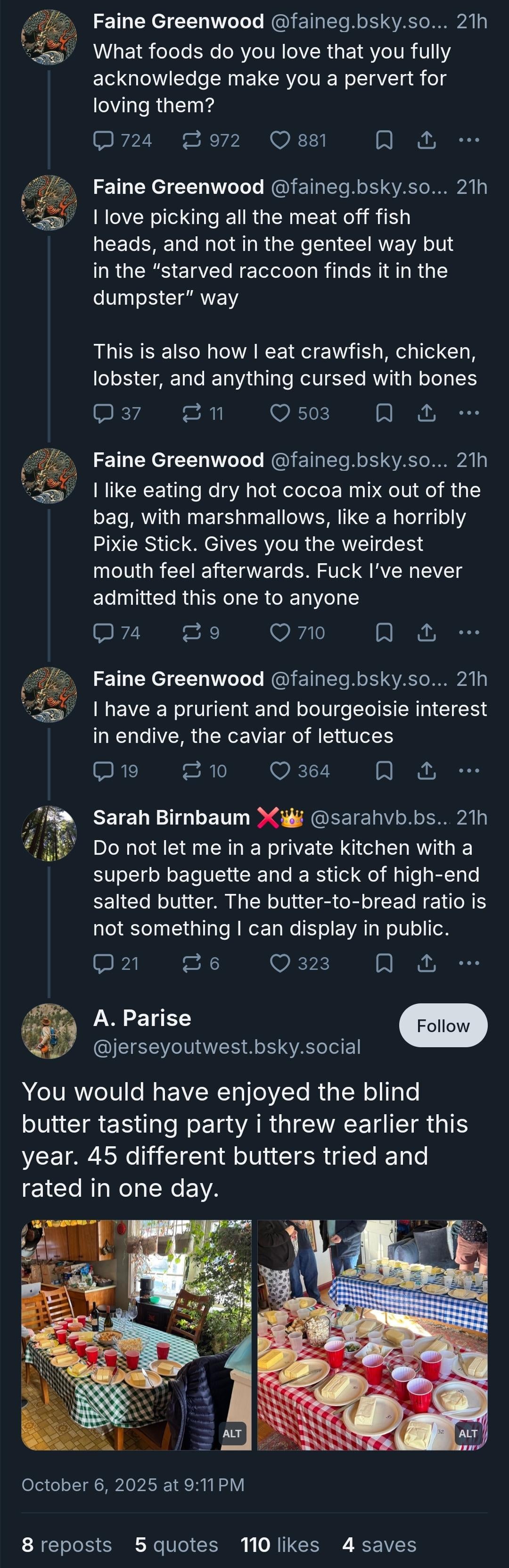Reply to the first "What foods" post

point(104,141)
